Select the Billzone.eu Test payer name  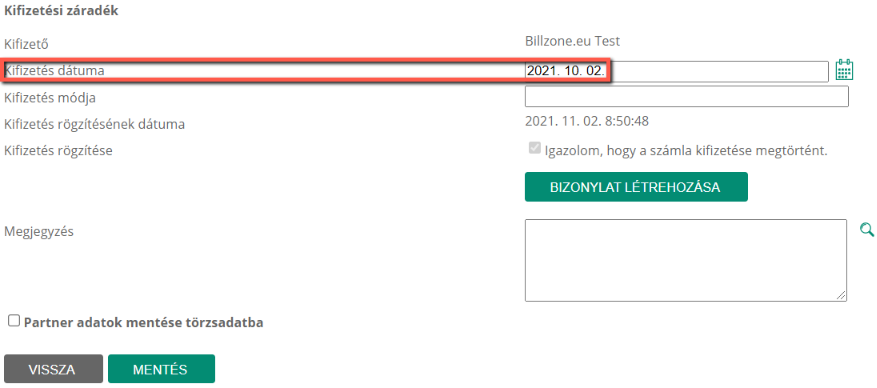coord(572,41)
